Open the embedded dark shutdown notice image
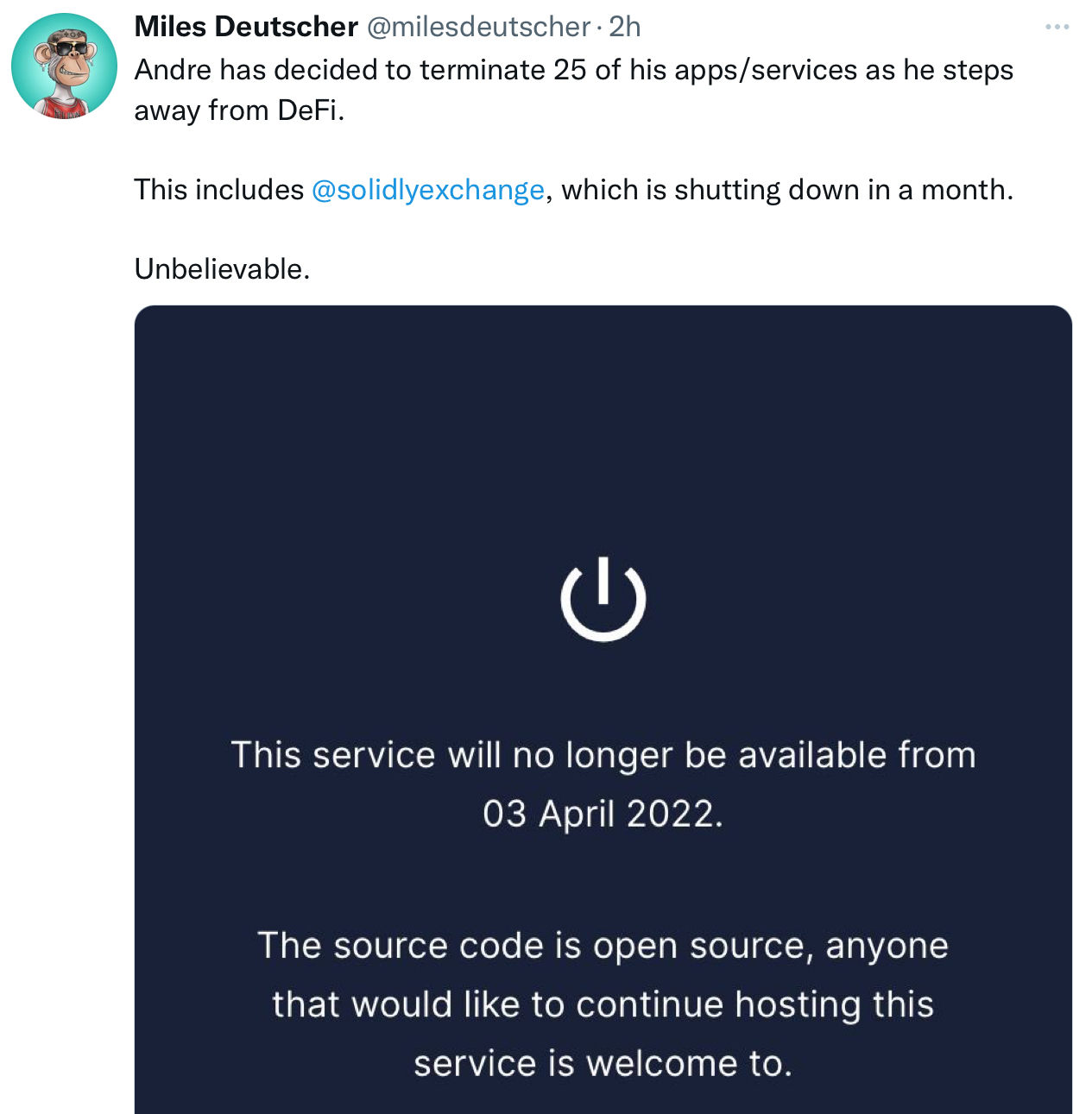Viewport: 1092px width, 1114px height. pos(603,431)
